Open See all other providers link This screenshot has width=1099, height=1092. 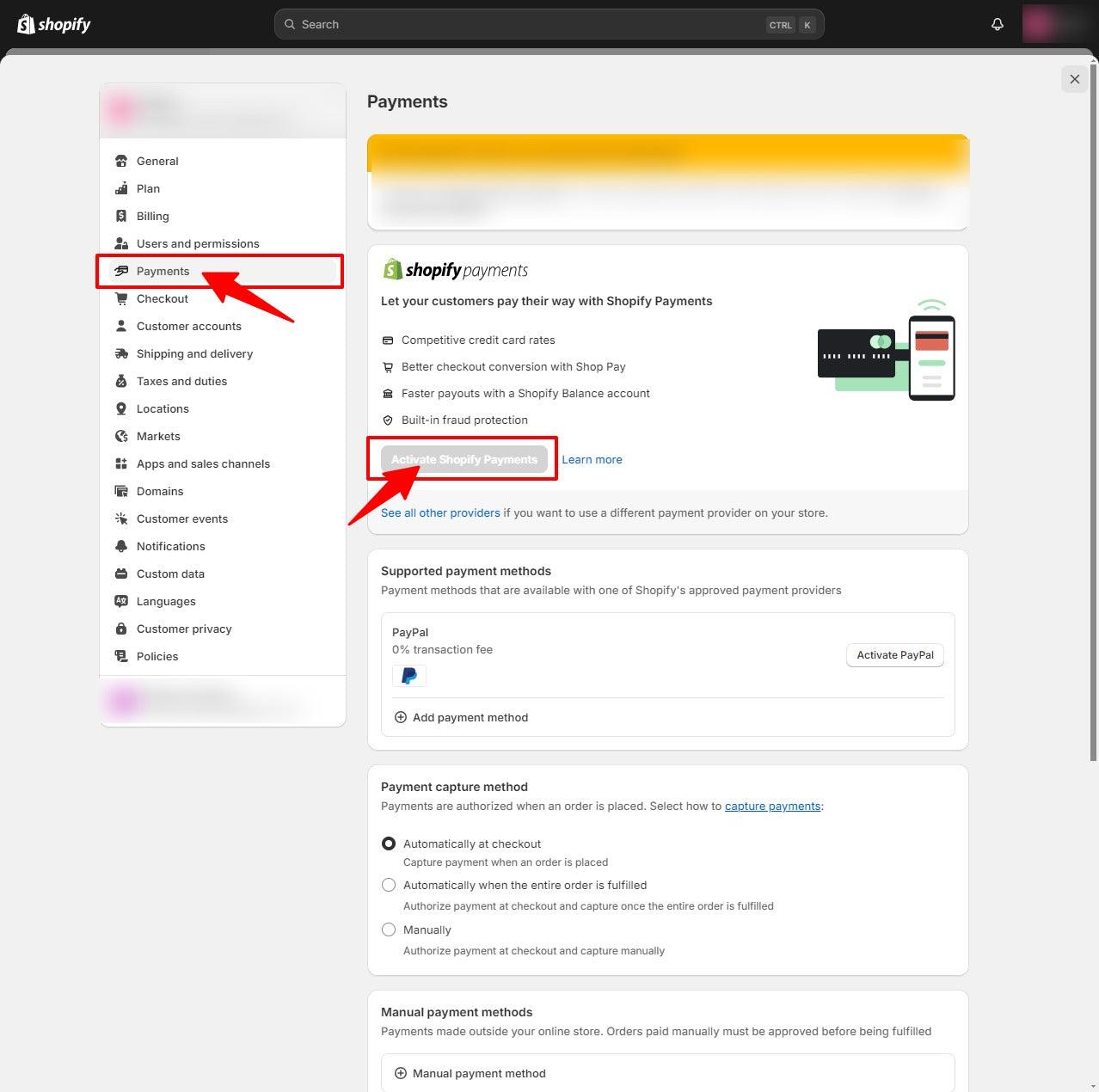pyautogui.click(x=440, y=512)
